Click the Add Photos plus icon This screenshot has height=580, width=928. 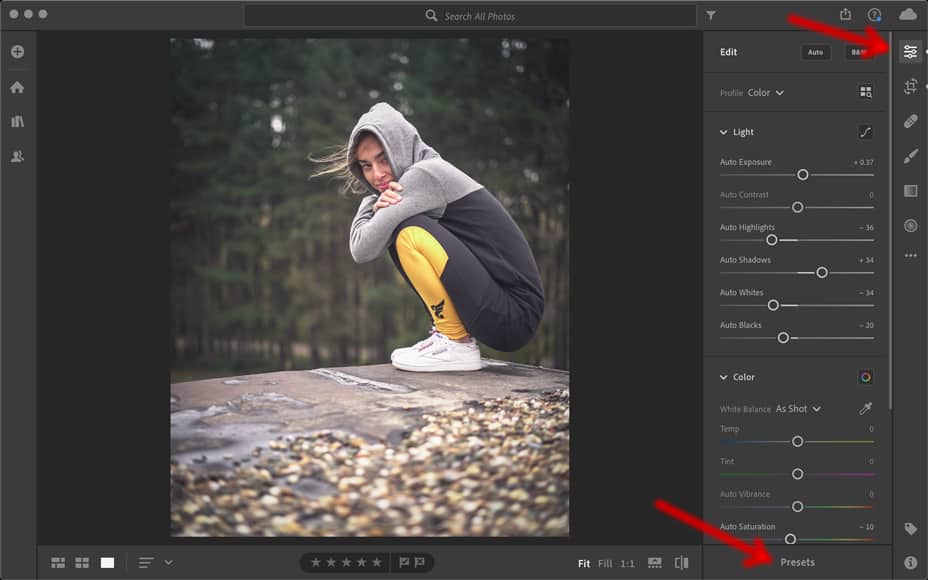[x=17, y=52]
